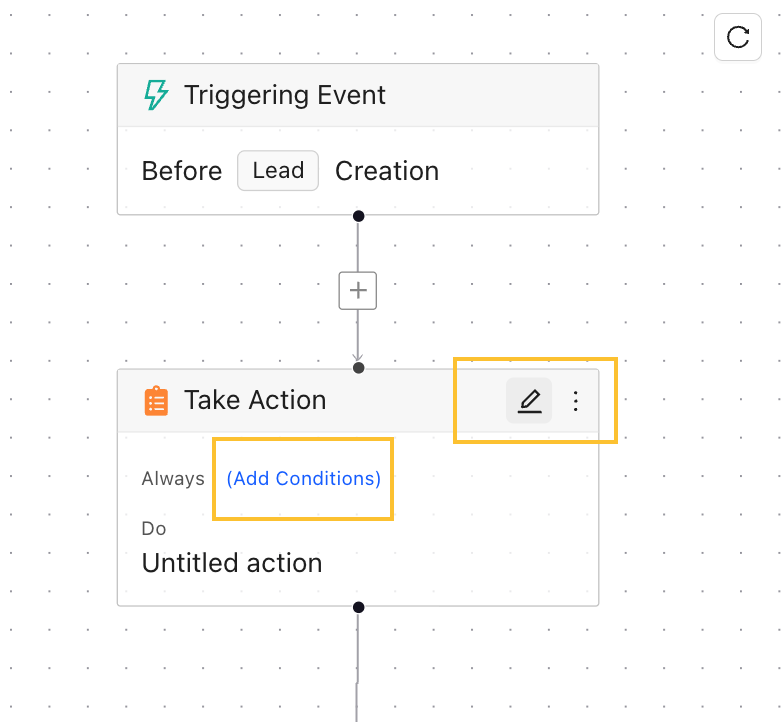
Task: Click the refresh icon in top-right corner
Action: click(x=738, y=37)
